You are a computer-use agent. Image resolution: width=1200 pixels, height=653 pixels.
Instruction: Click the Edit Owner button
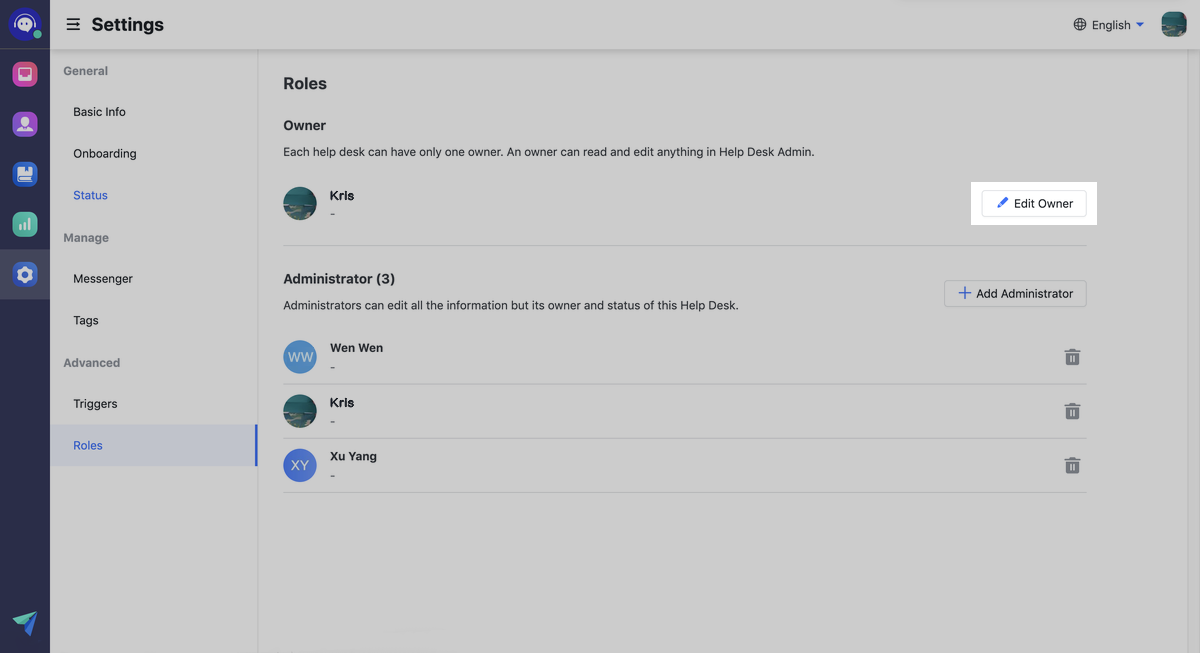1034,203
